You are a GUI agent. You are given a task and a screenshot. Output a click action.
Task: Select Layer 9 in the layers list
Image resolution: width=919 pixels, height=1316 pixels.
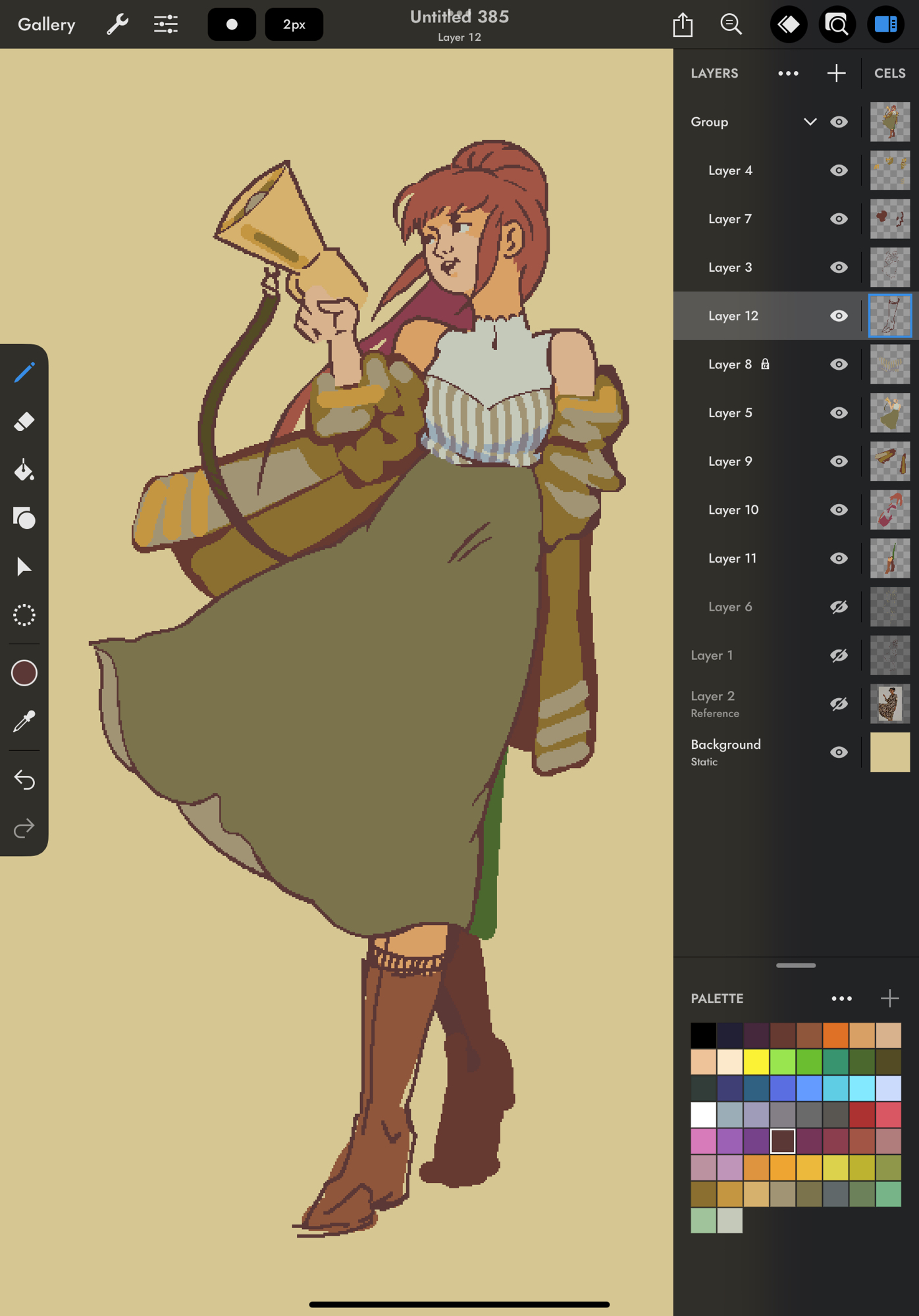730,461
